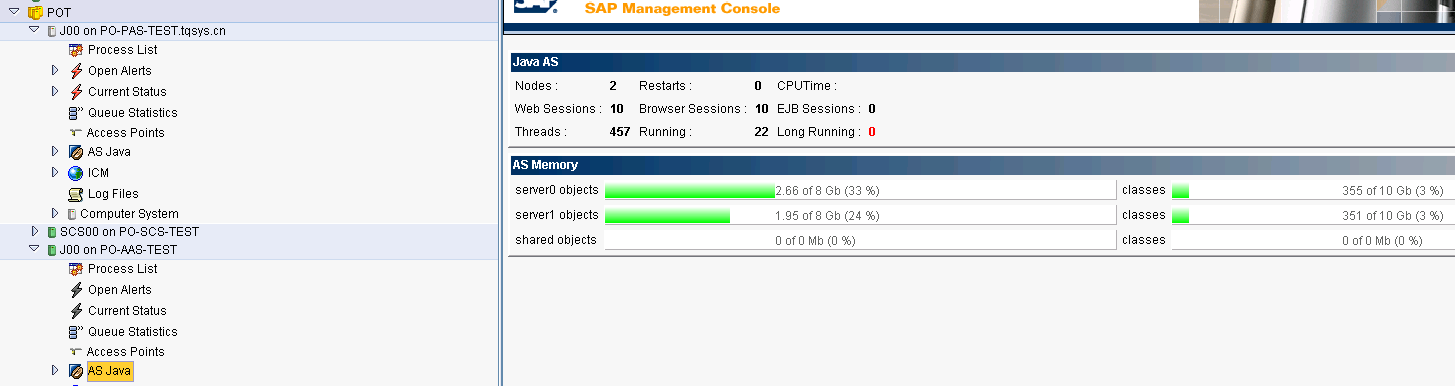Click Open Alerts lightning icon under PO-PAS-TEST
This screenshot has height=386, width=1455.
click(76, 70)
